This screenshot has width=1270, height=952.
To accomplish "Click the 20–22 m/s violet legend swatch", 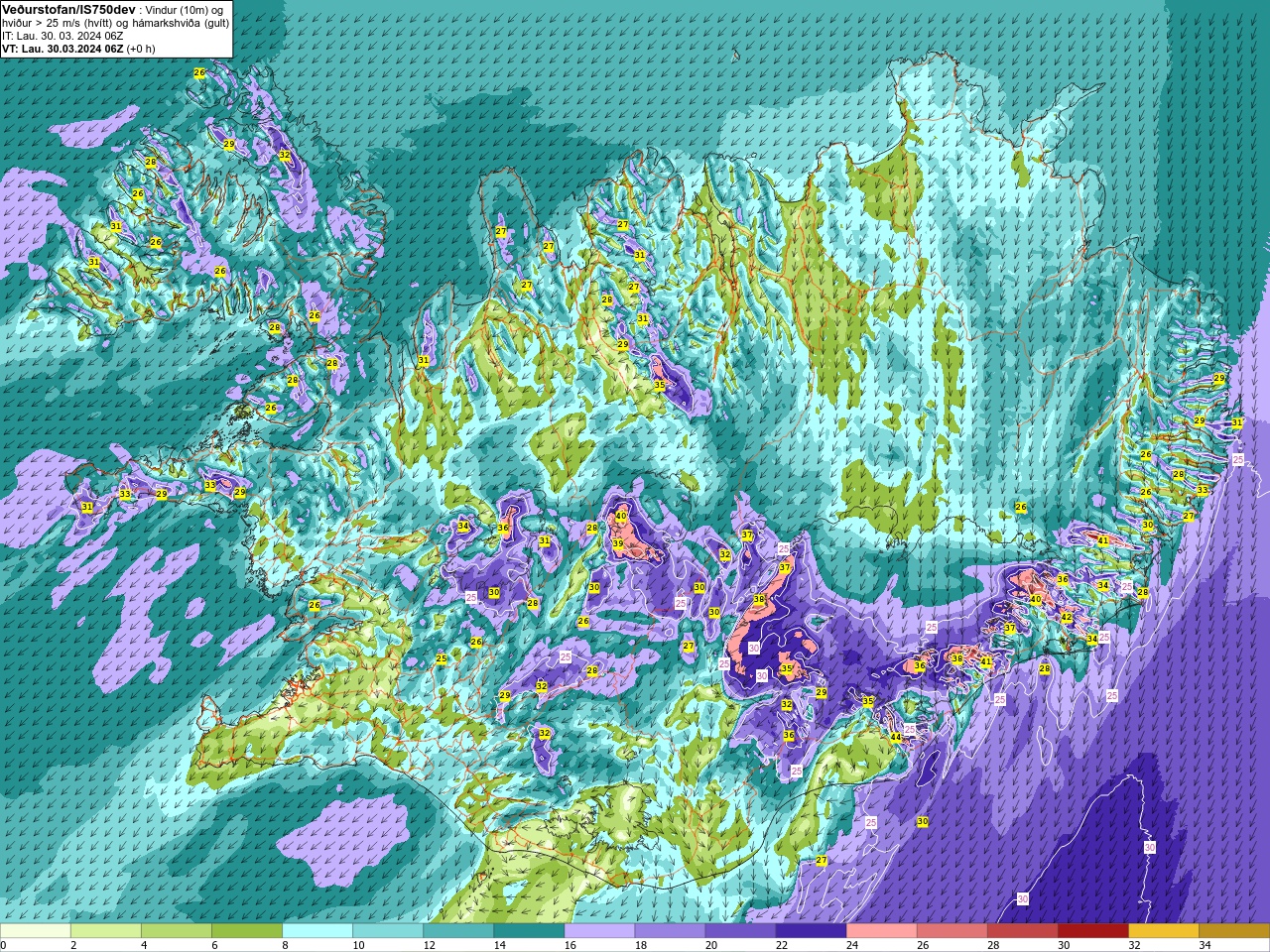I will click(740, 931).
